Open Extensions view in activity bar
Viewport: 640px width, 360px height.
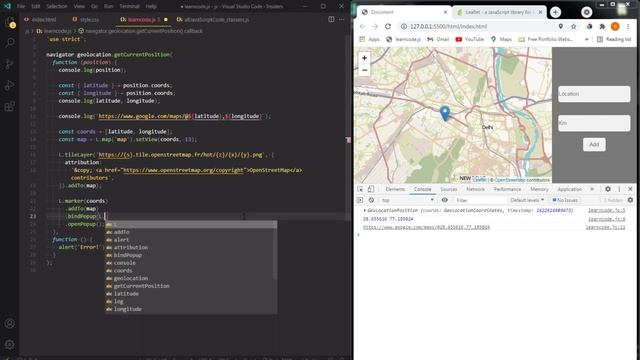tap(9, 107)
